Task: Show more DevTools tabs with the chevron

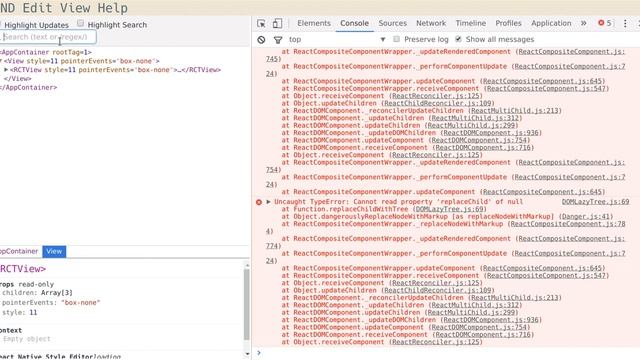Action: click(584, 23)
